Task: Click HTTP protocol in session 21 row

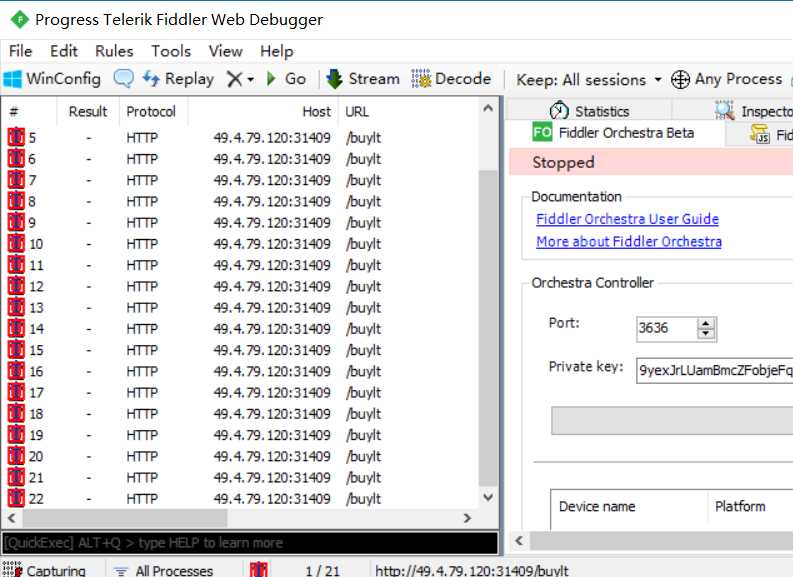Action: point(142,477)
